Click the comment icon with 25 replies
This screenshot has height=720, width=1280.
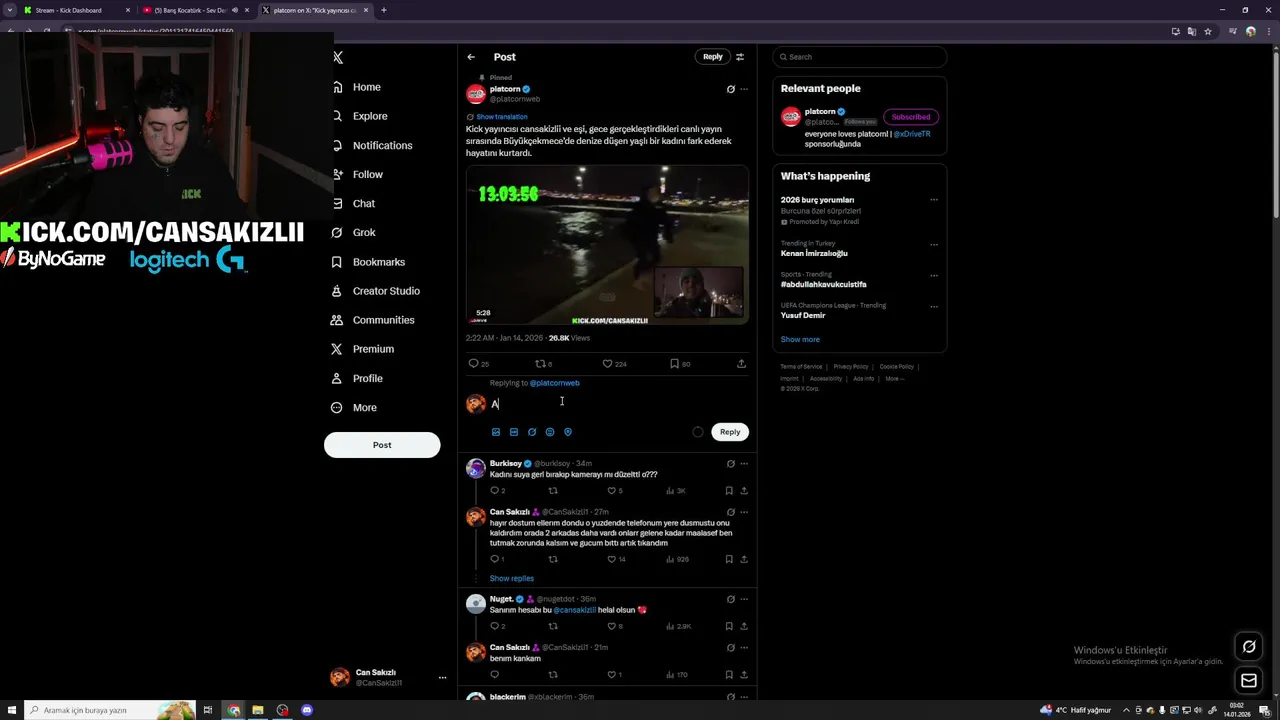(479, 364)
